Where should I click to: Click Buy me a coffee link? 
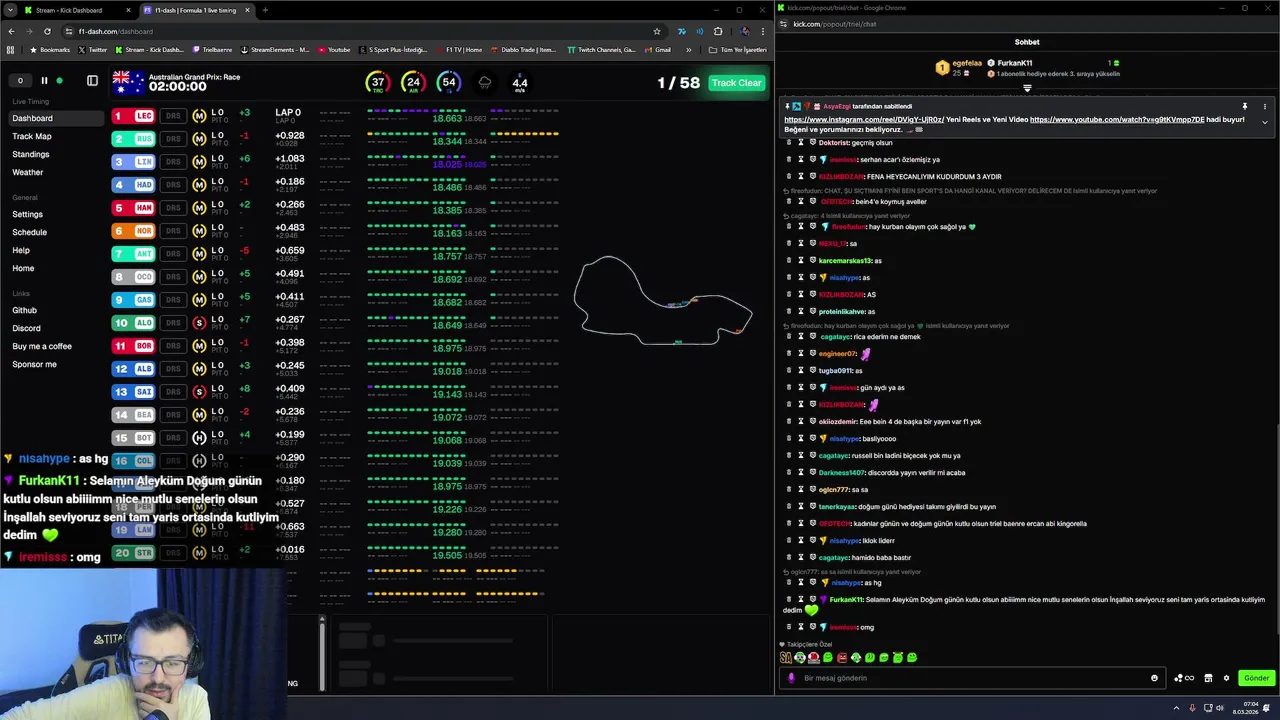tap(42, 346)
